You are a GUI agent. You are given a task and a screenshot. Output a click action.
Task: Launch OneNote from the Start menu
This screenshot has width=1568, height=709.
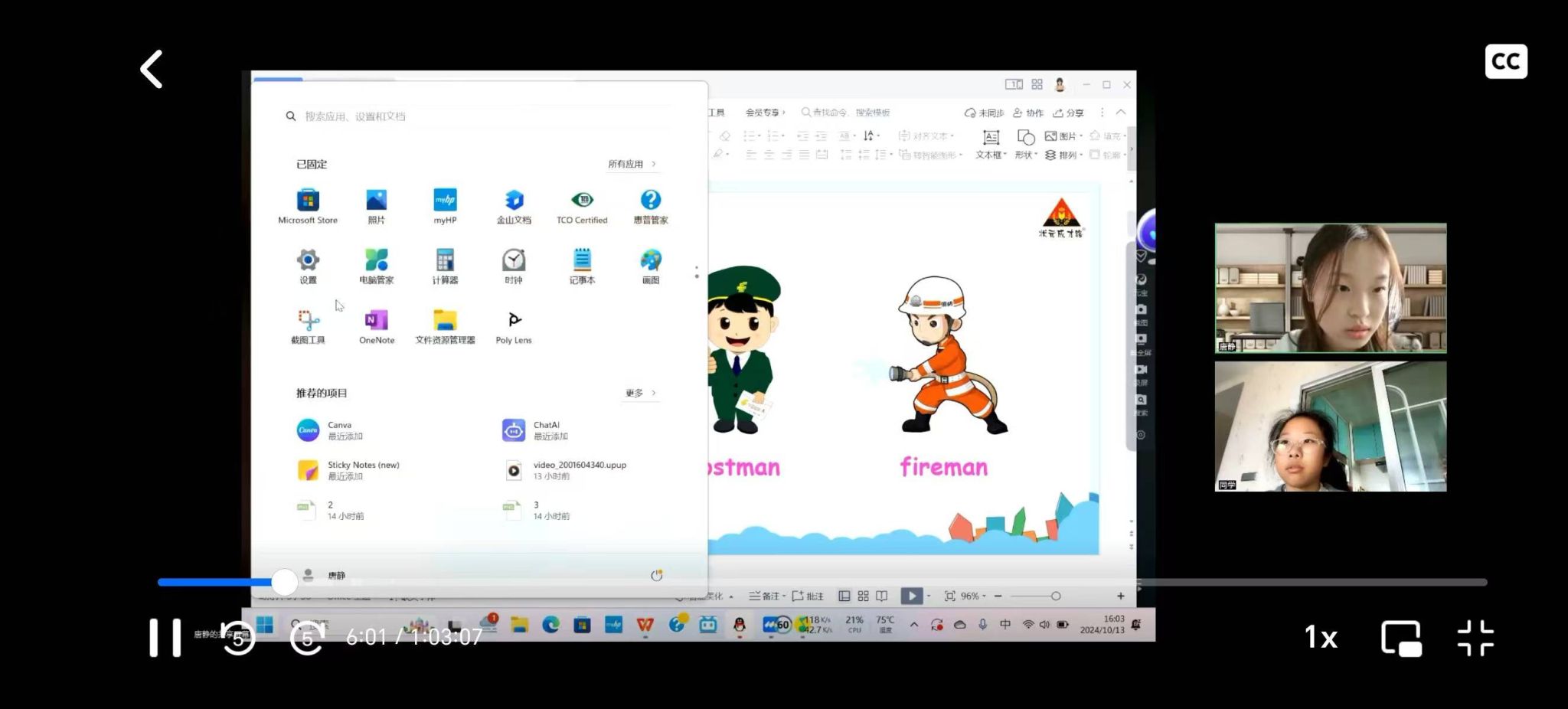click(x=377, y=326)
